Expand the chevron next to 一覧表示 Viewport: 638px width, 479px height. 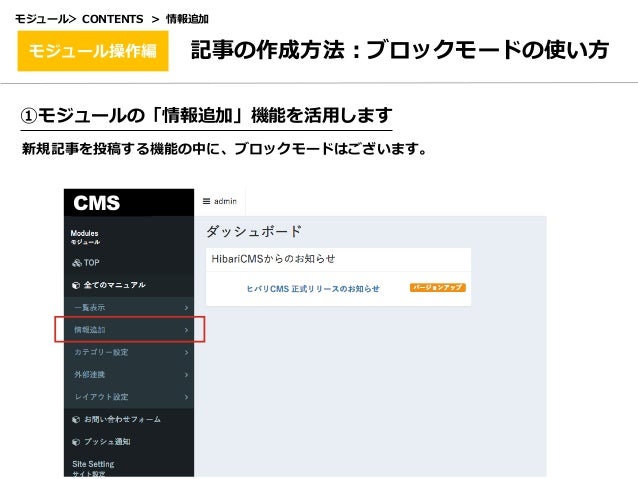point(186,308)
